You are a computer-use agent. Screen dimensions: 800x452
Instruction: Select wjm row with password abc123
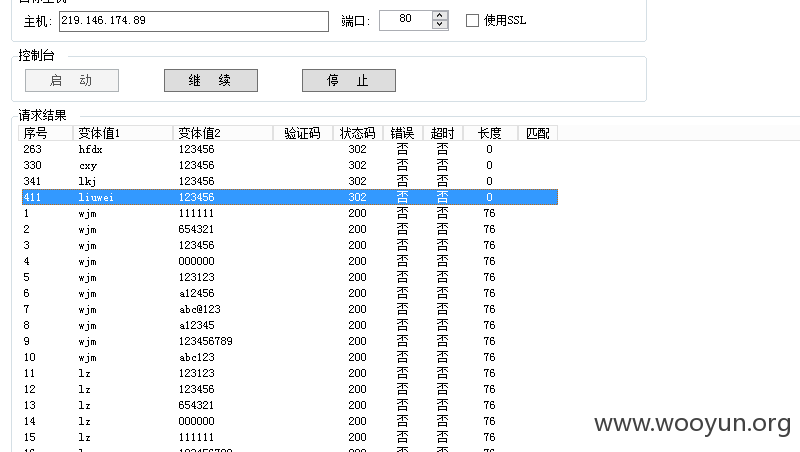coord(290,357)
